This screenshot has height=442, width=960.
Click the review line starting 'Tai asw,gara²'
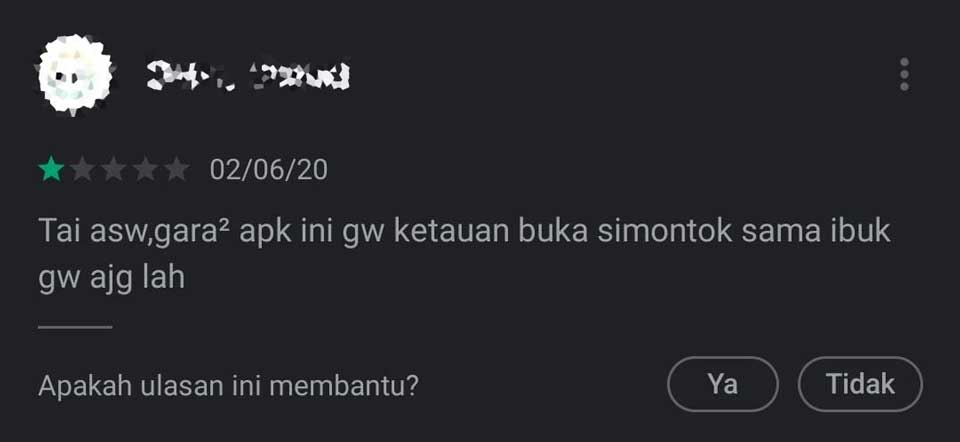click(x=464, y=233)
